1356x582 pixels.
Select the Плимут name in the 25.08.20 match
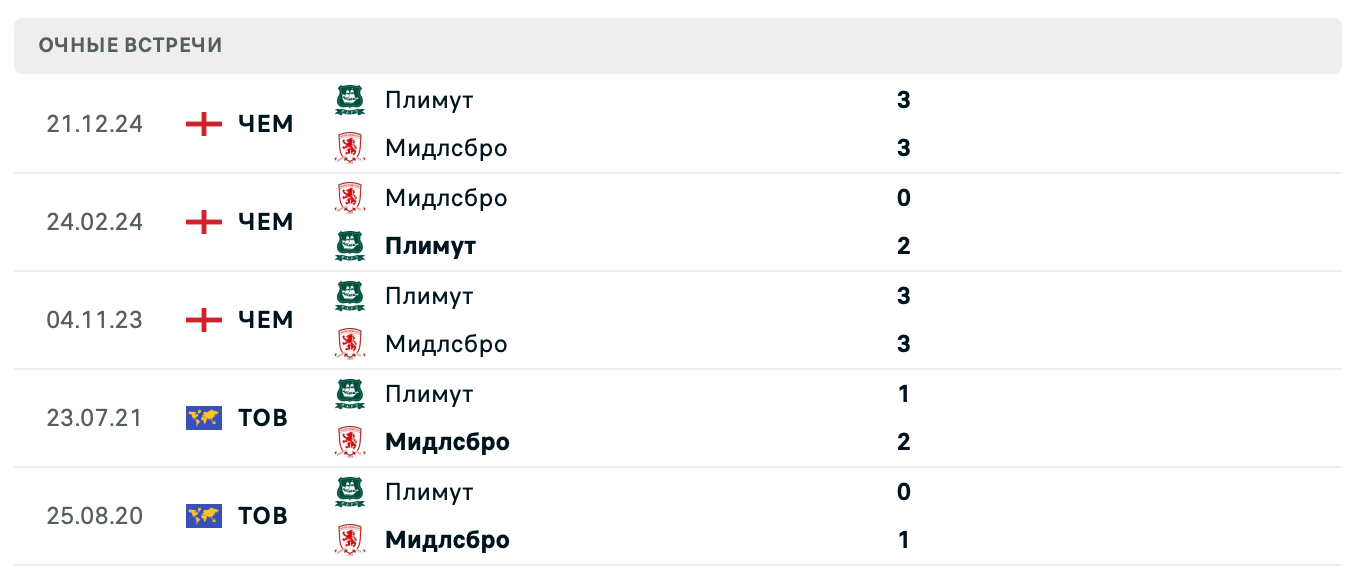coord(429,492)
